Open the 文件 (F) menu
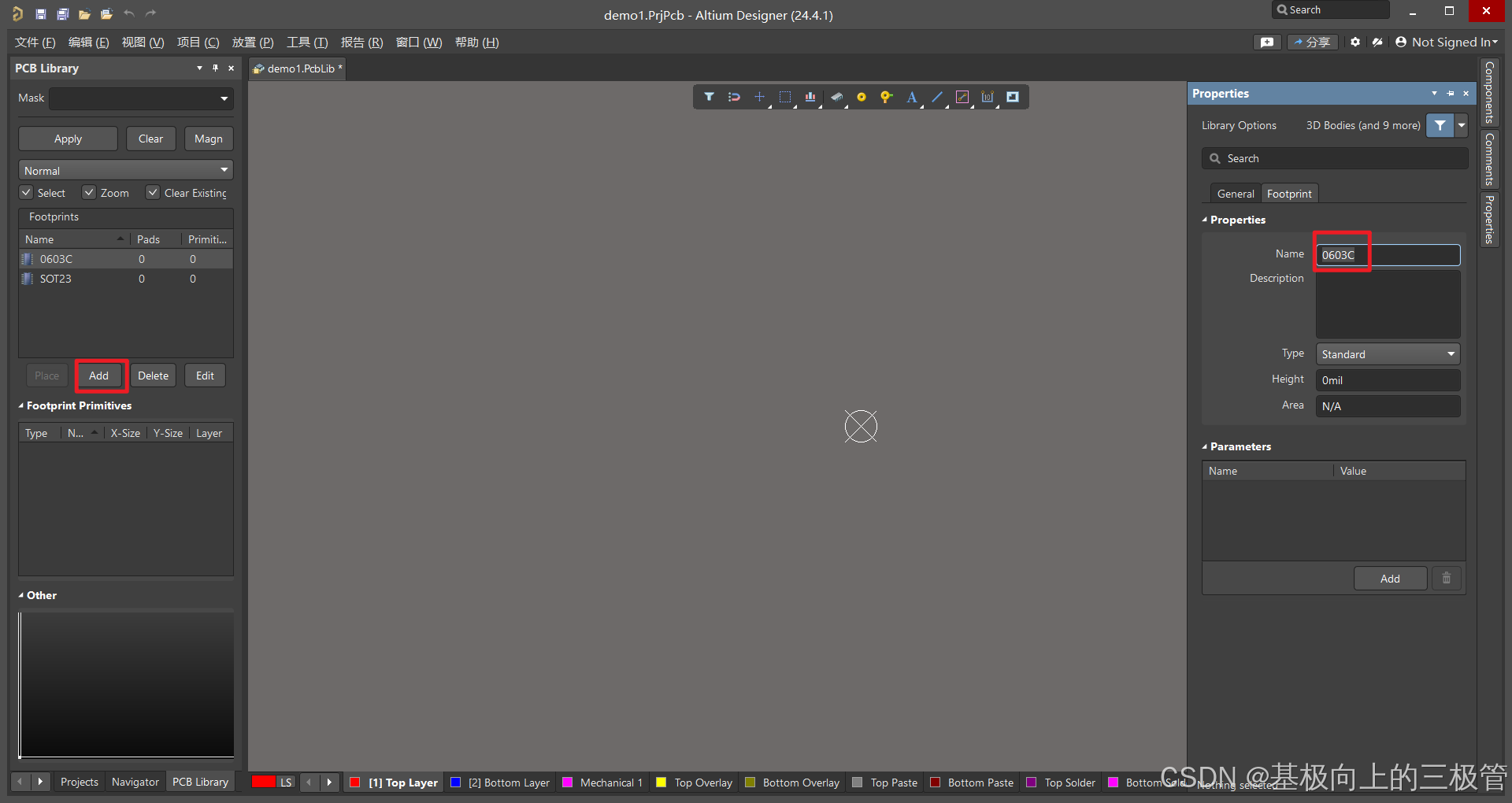 click(35, 42)
